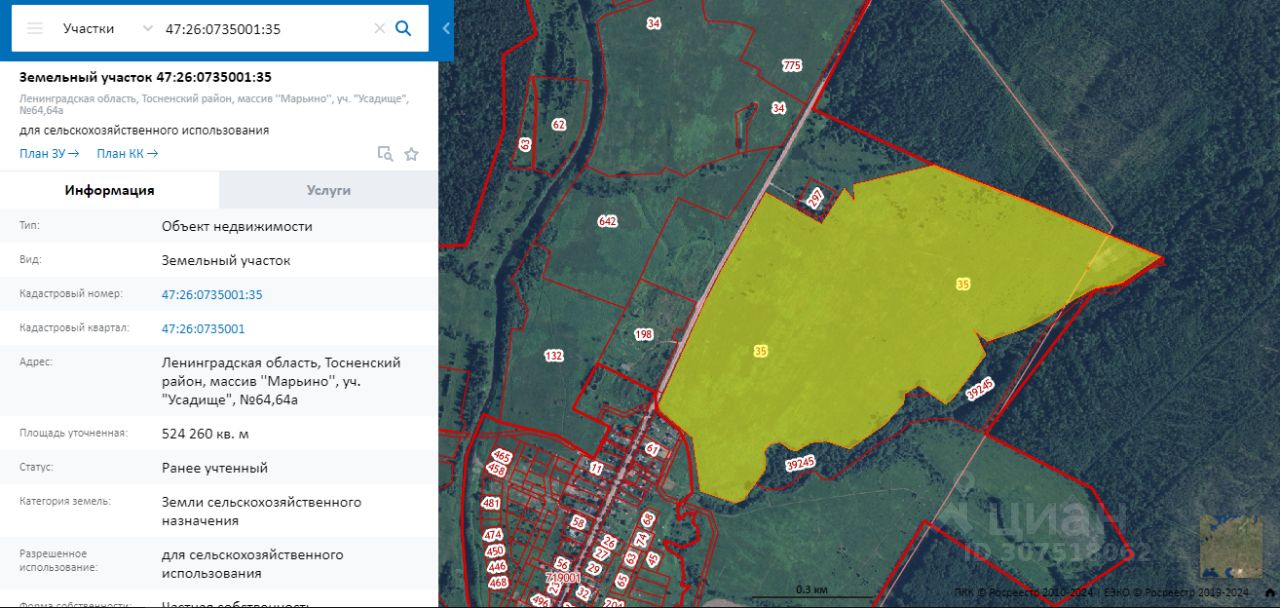
Task: Click the gray address subtitle under the title
Action: tap(214, 104)
